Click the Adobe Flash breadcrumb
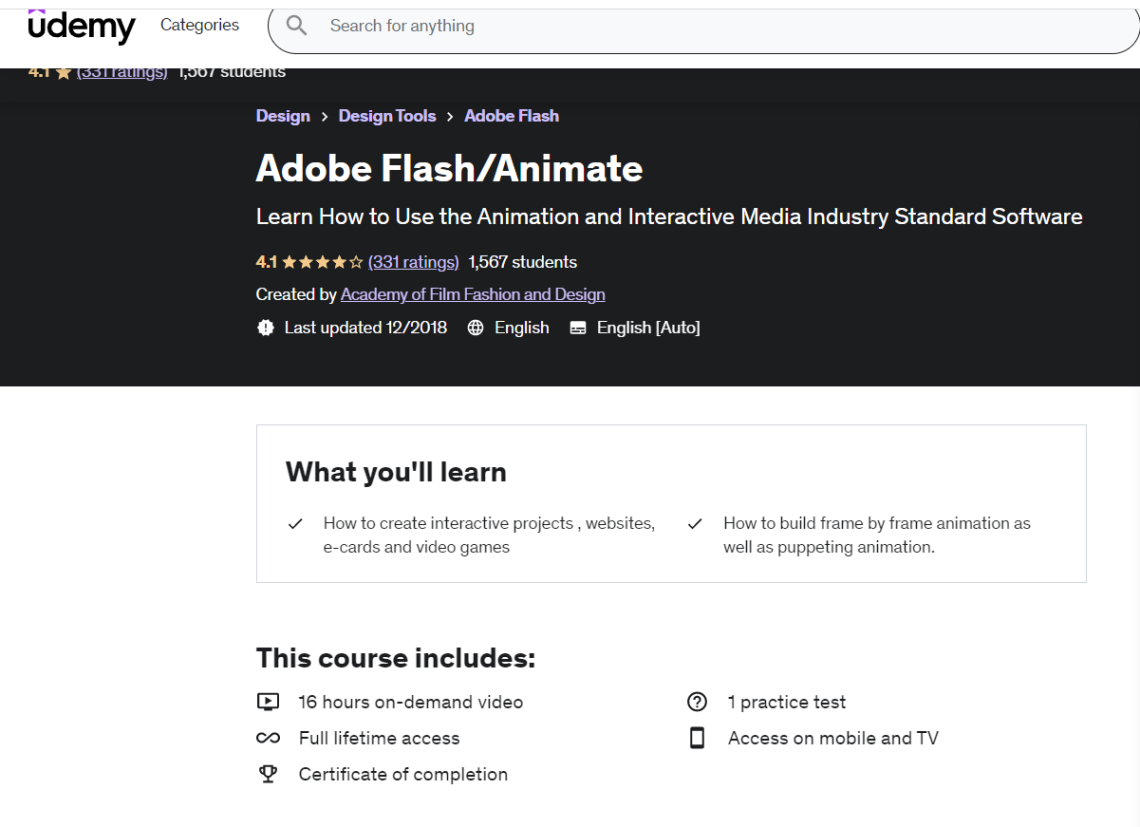Viewport: 1140px width, 827px height. (x=511, y=115)
